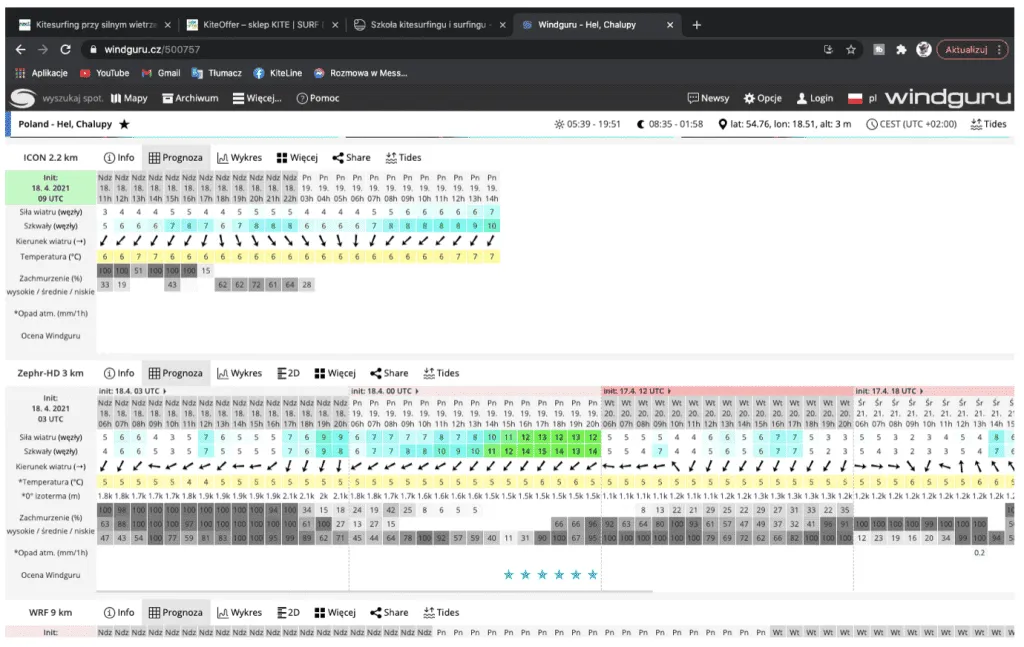Show Info for the ICON 2.2 km model
This screenshot has height=647, width=1024.
point(119,157)
